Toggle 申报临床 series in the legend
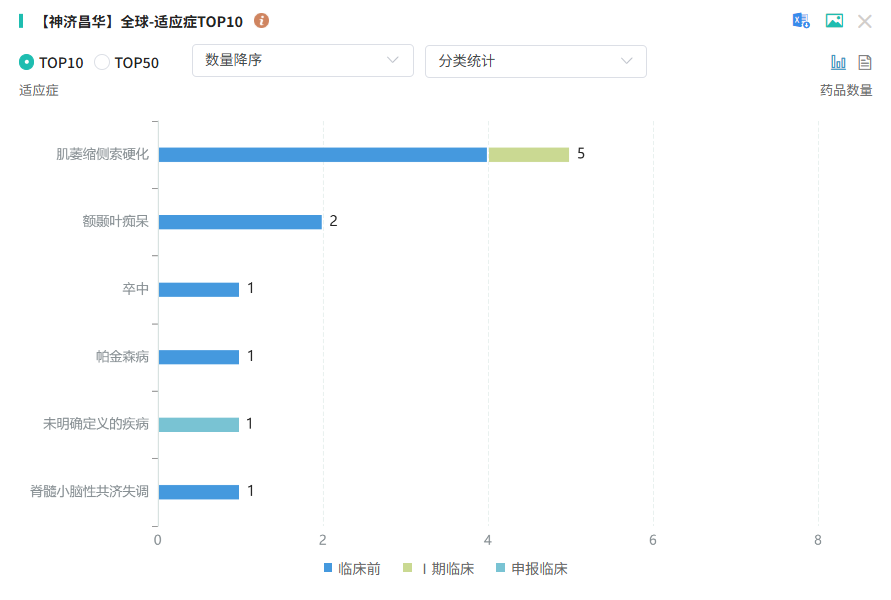The width and height of the screenshot is (891, 600). [531, 569]
